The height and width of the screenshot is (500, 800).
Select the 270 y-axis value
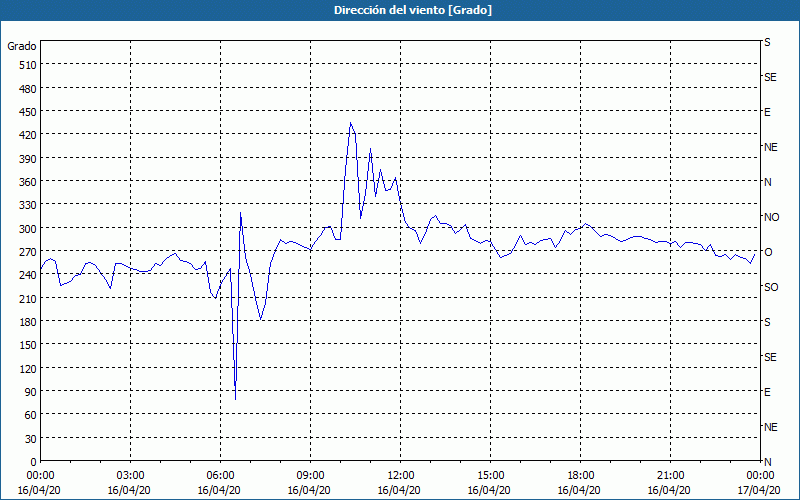coord(29,252)
